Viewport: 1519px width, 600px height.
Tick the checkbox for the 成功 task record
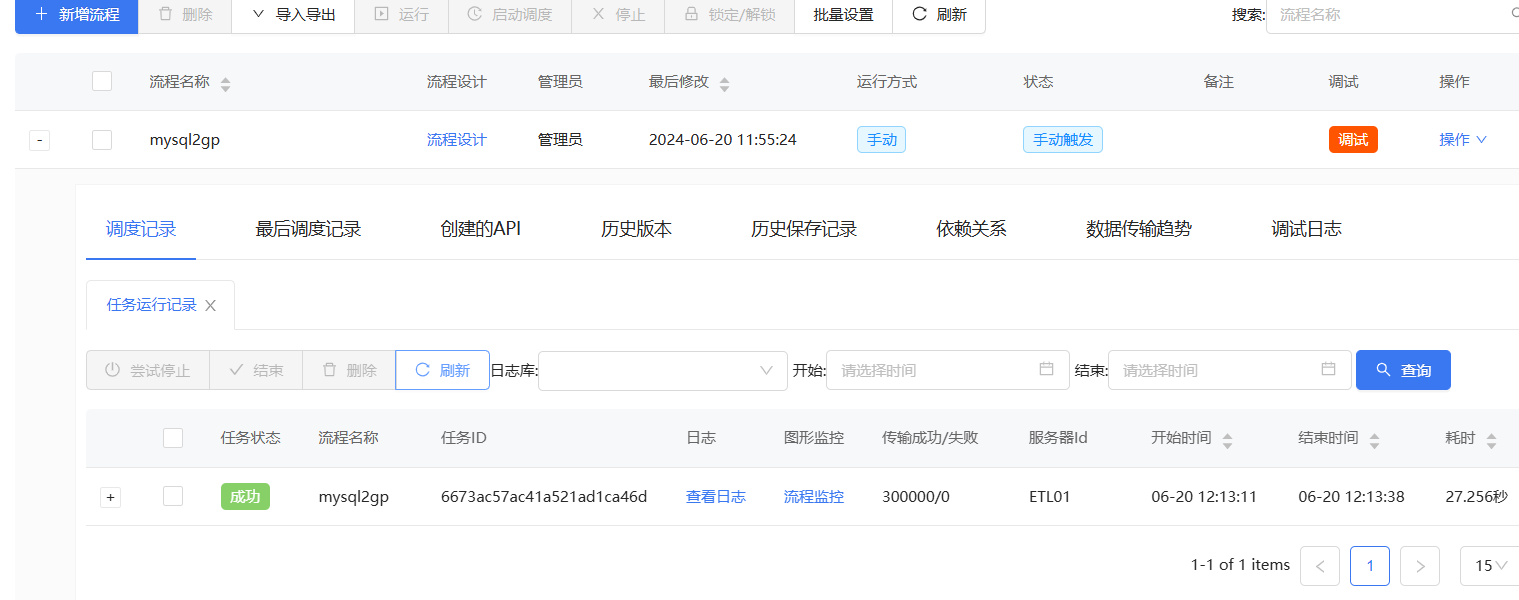(173, 496)
